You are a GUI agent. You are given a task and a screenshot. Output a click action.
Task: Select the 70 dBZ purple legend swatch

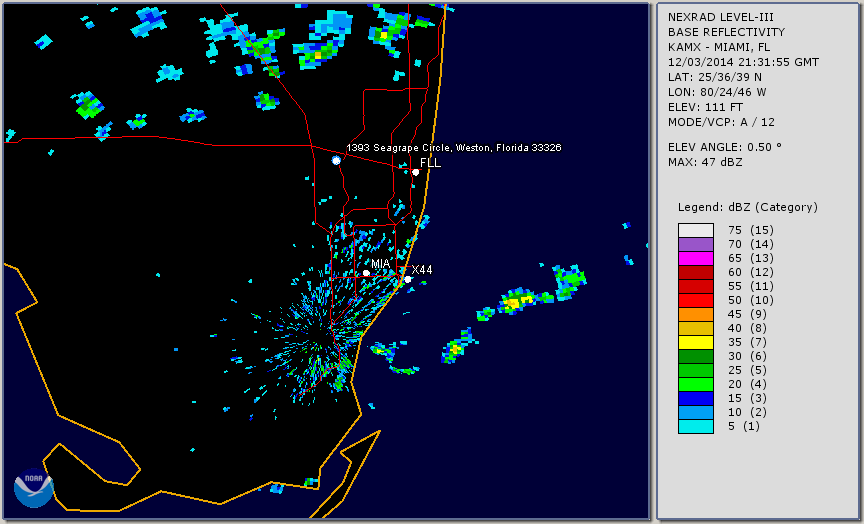pos(696,244)
